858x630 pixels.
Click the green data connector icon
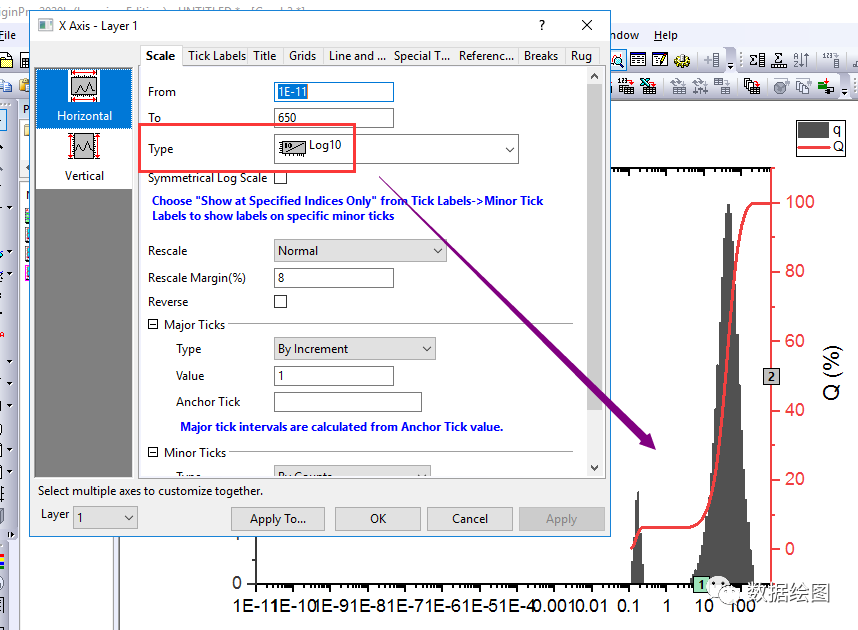pos(826,86)
